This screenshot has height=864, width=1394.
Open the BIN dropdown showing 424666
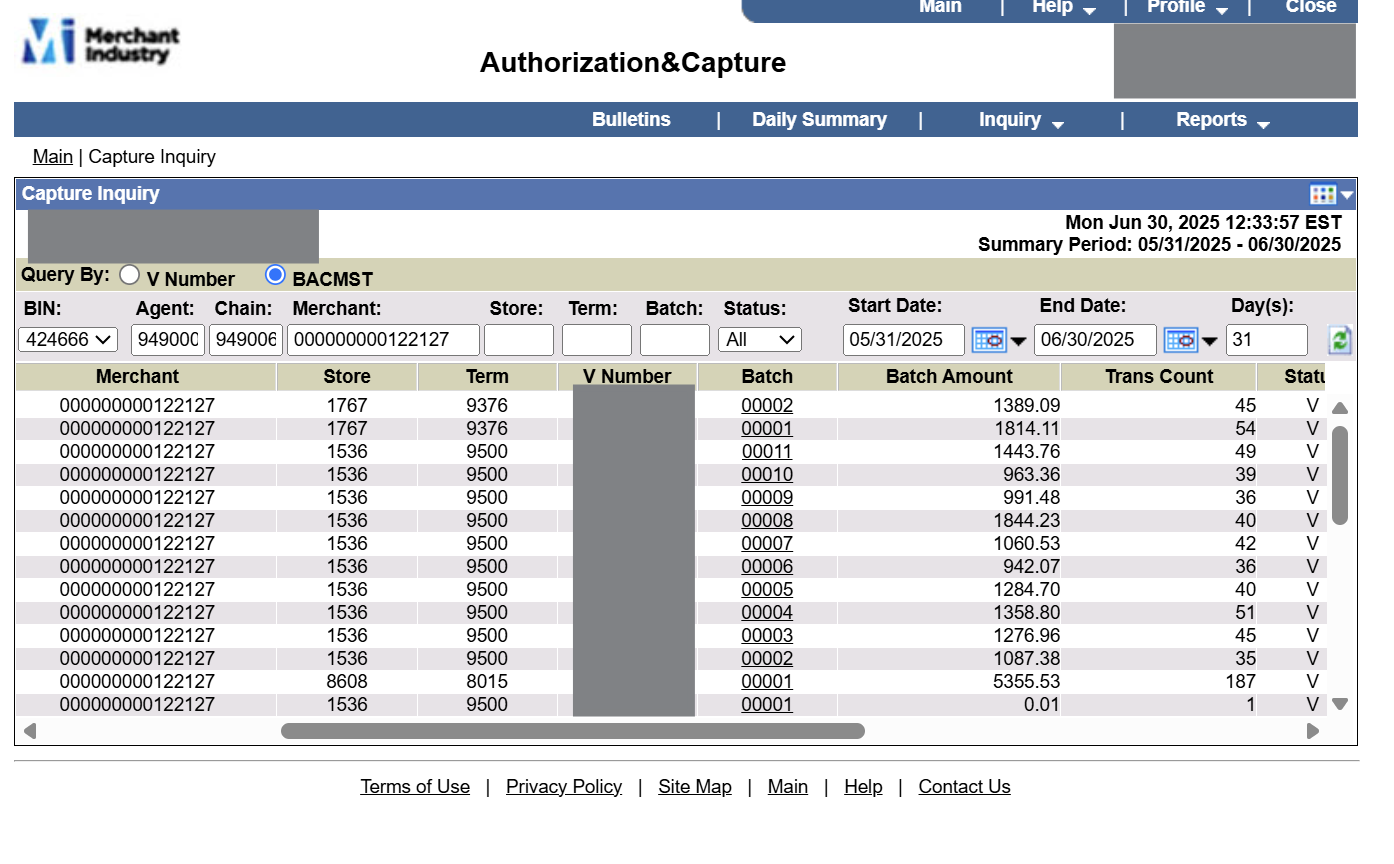(68, 340)
